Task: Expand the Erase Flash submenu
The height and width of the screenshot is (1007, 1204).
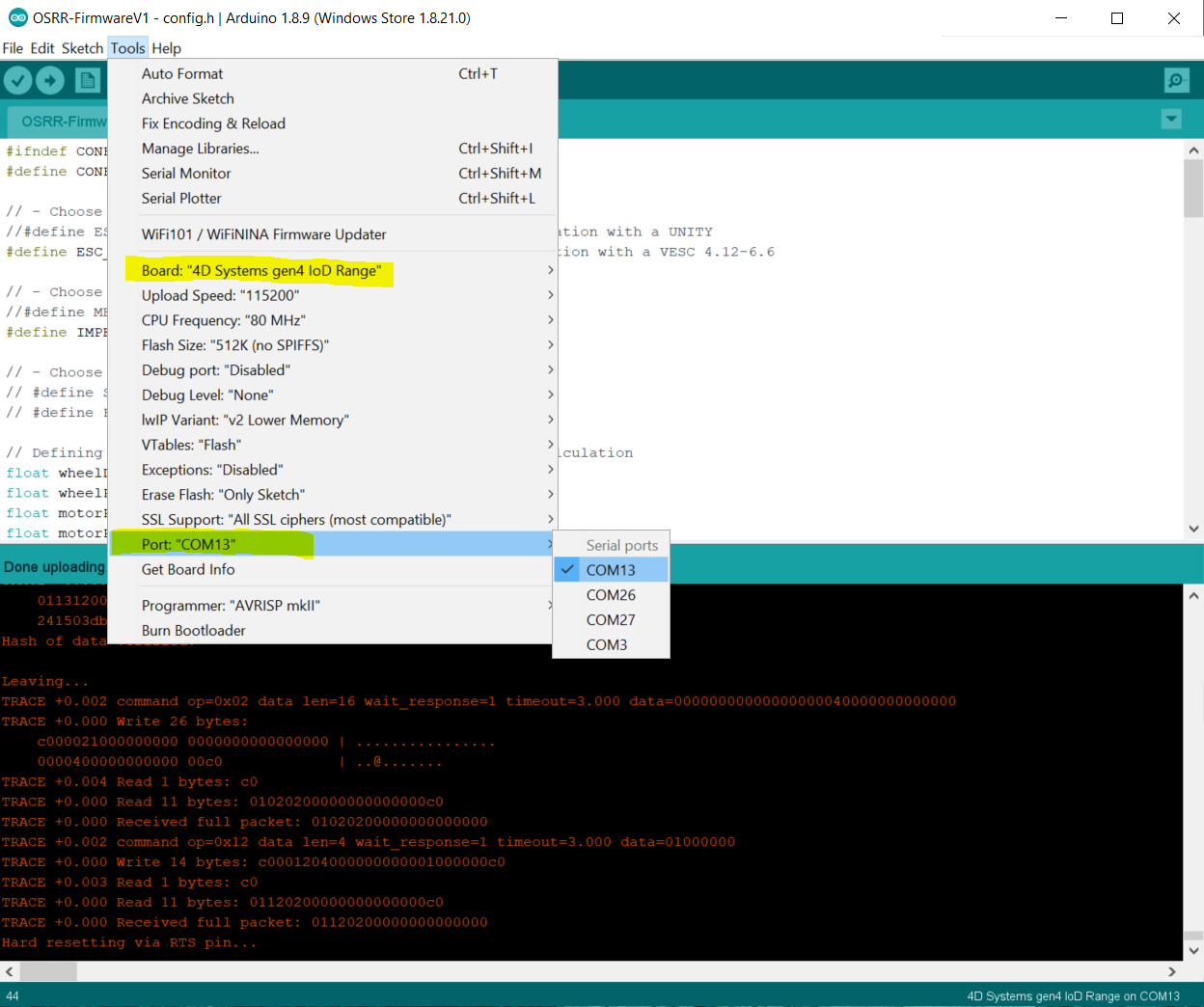Action: coord(333,495)
